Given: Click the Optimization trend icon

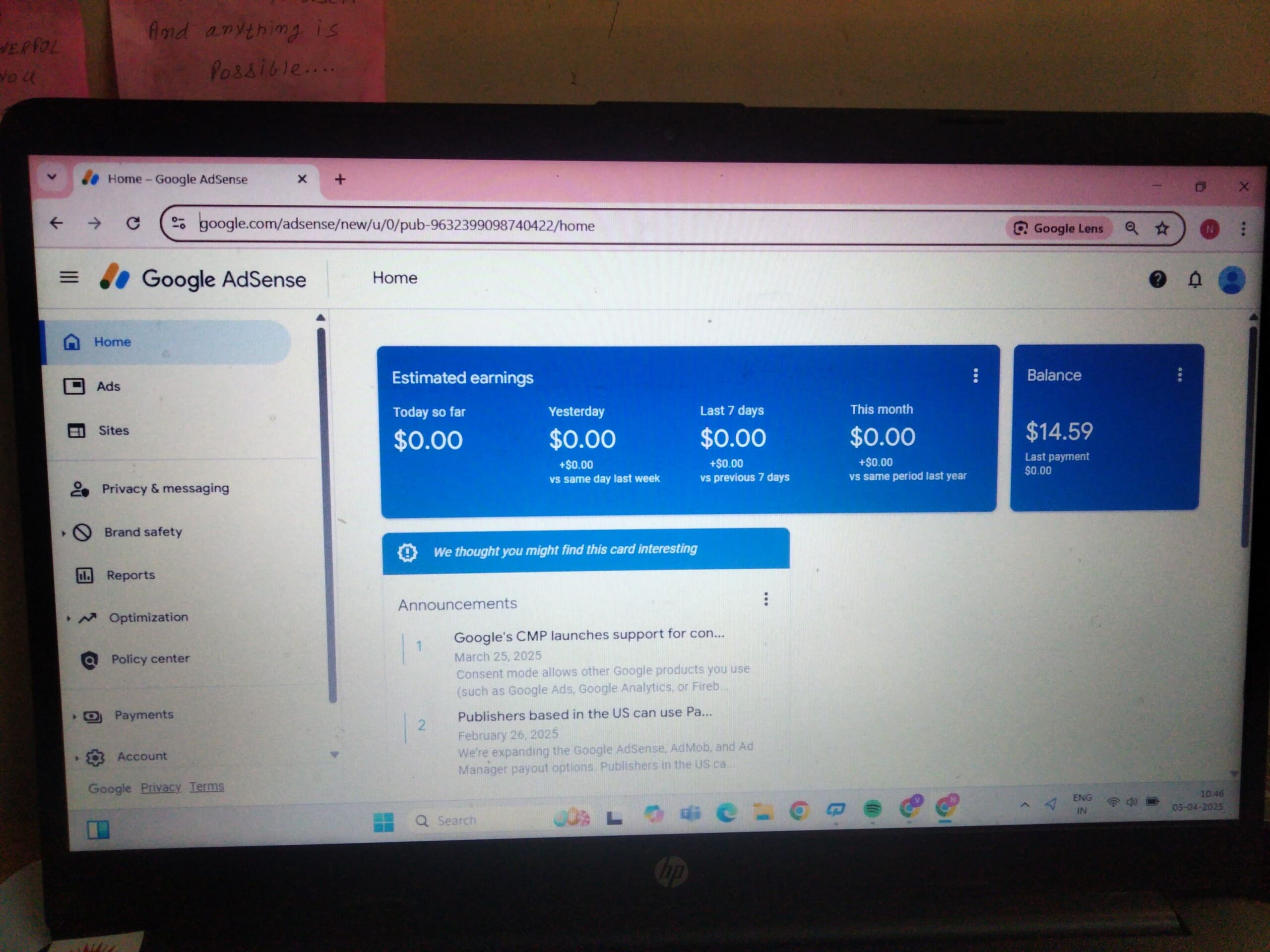Looking at the screenshot, I should click(87, 618).
